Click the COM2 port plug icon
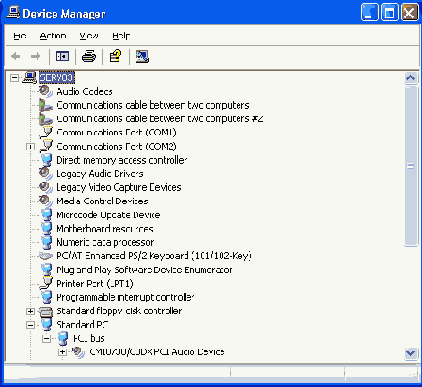Image resolution: width=422 pixels, height=387 pixels. pyautogui.click(x=46, y=146)
